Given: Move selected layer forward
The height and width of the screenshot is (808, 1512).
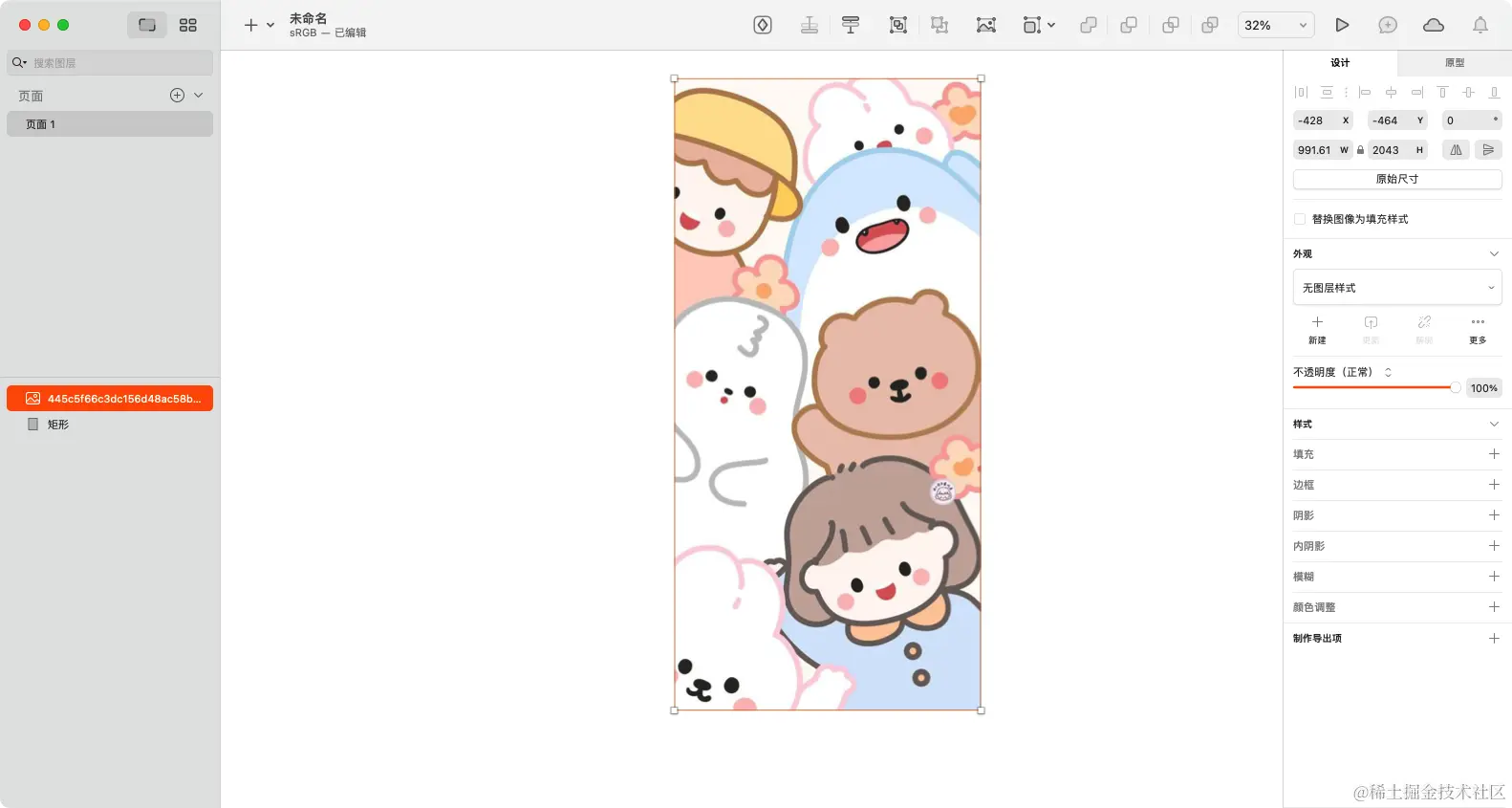Looking at the screenshot, I should [810, 25].
